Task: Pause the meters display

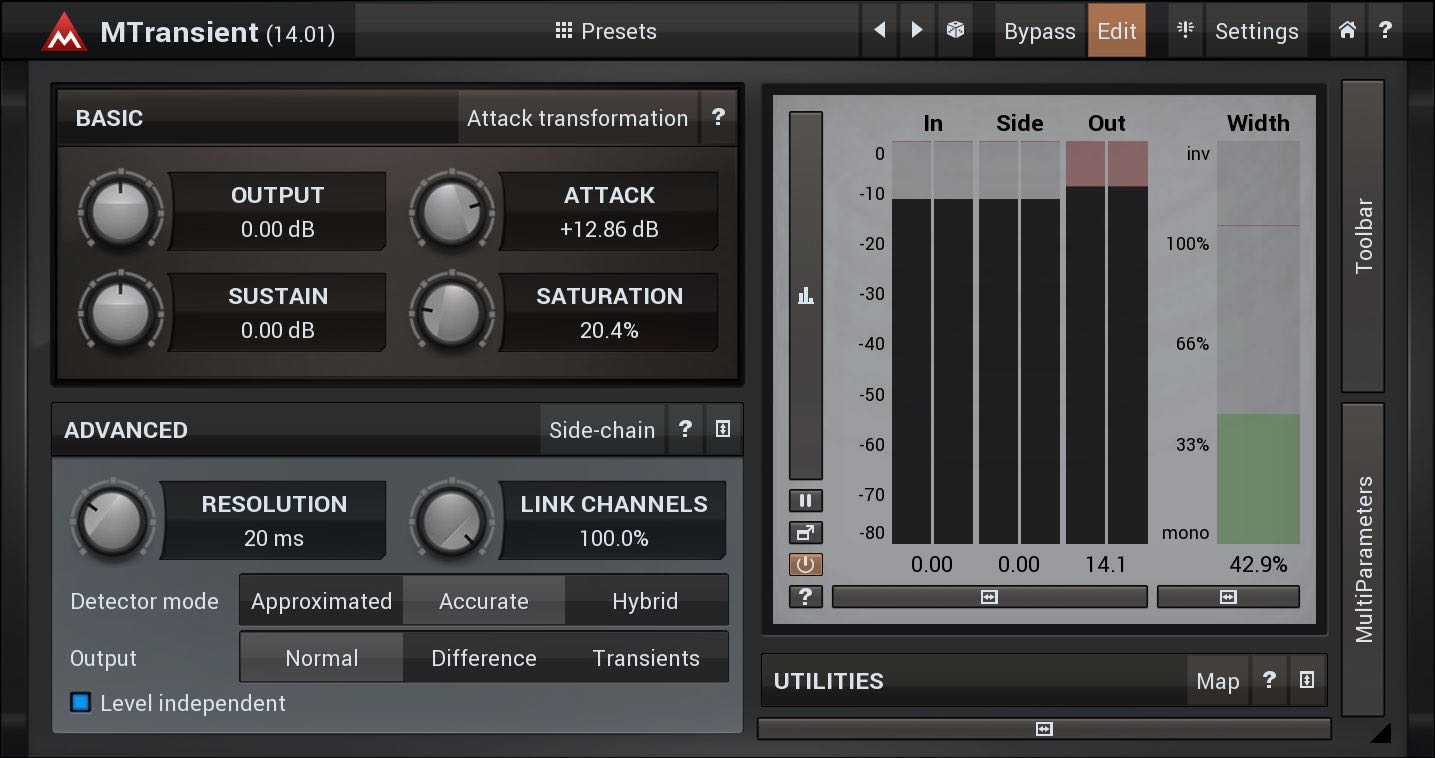Action: 805,501
